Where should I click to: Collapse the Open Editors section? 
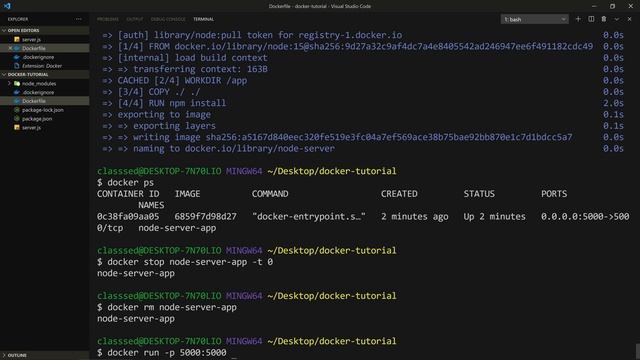[4, 31]
